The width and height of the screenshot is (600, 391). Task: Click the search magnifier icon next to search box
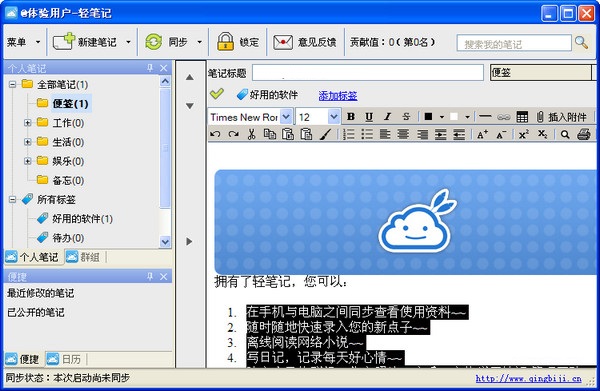581,42
